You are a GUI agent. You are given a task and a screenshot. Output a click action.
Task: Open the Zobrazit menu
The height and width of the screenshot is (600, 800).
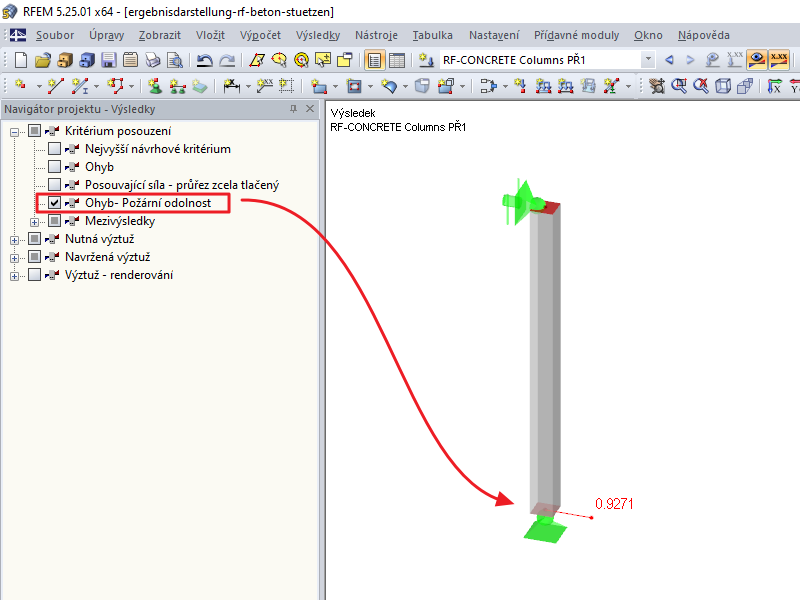(x=160, y=35)
